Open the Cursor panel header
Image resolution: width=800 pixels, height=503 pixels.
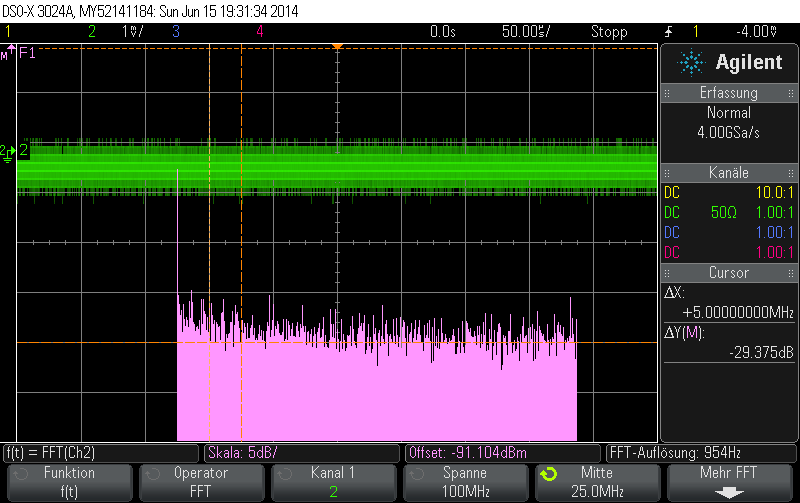729,272
